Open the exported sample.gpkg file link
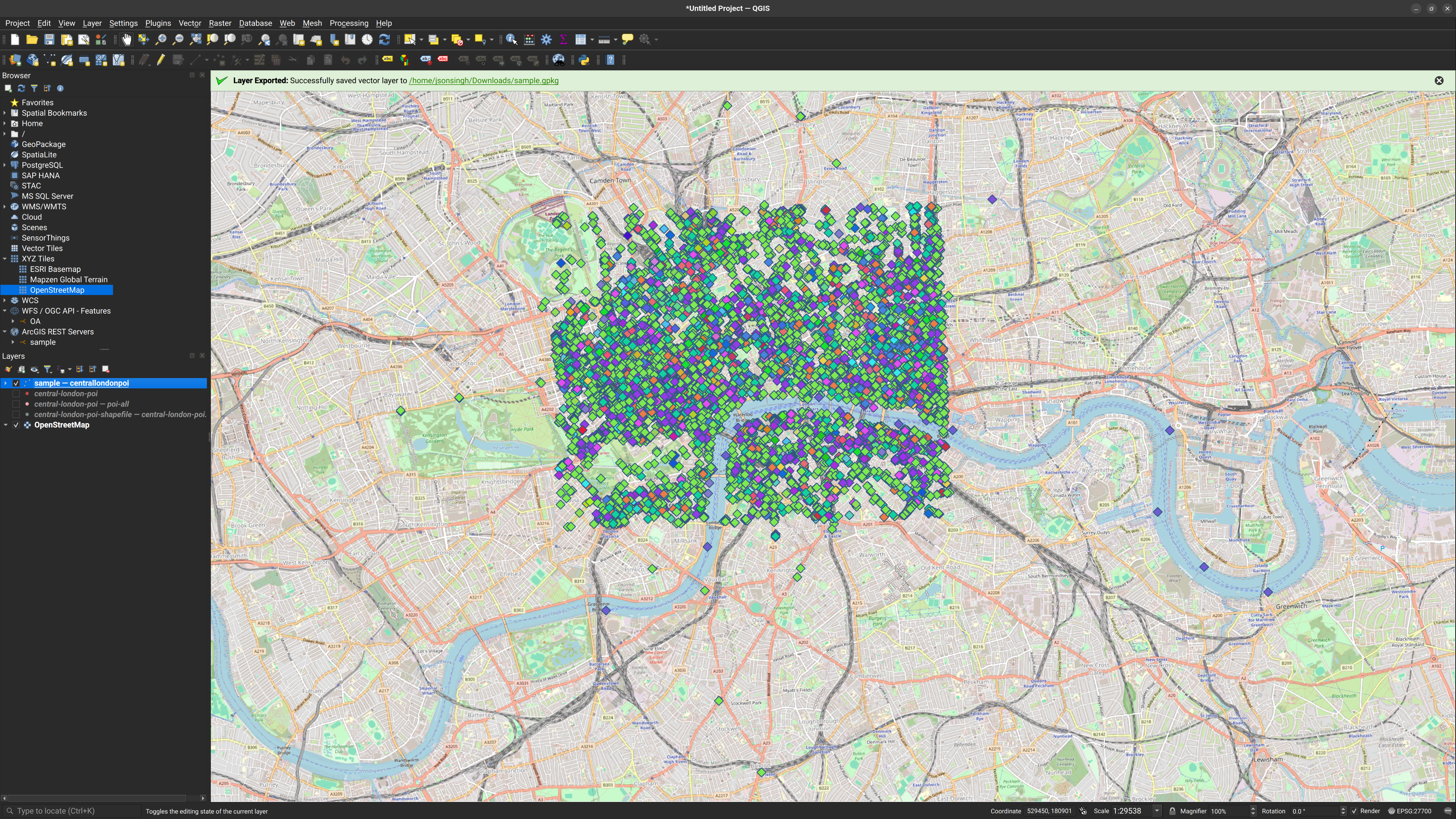Screen dimensions: 1456x819 (484, 80)
